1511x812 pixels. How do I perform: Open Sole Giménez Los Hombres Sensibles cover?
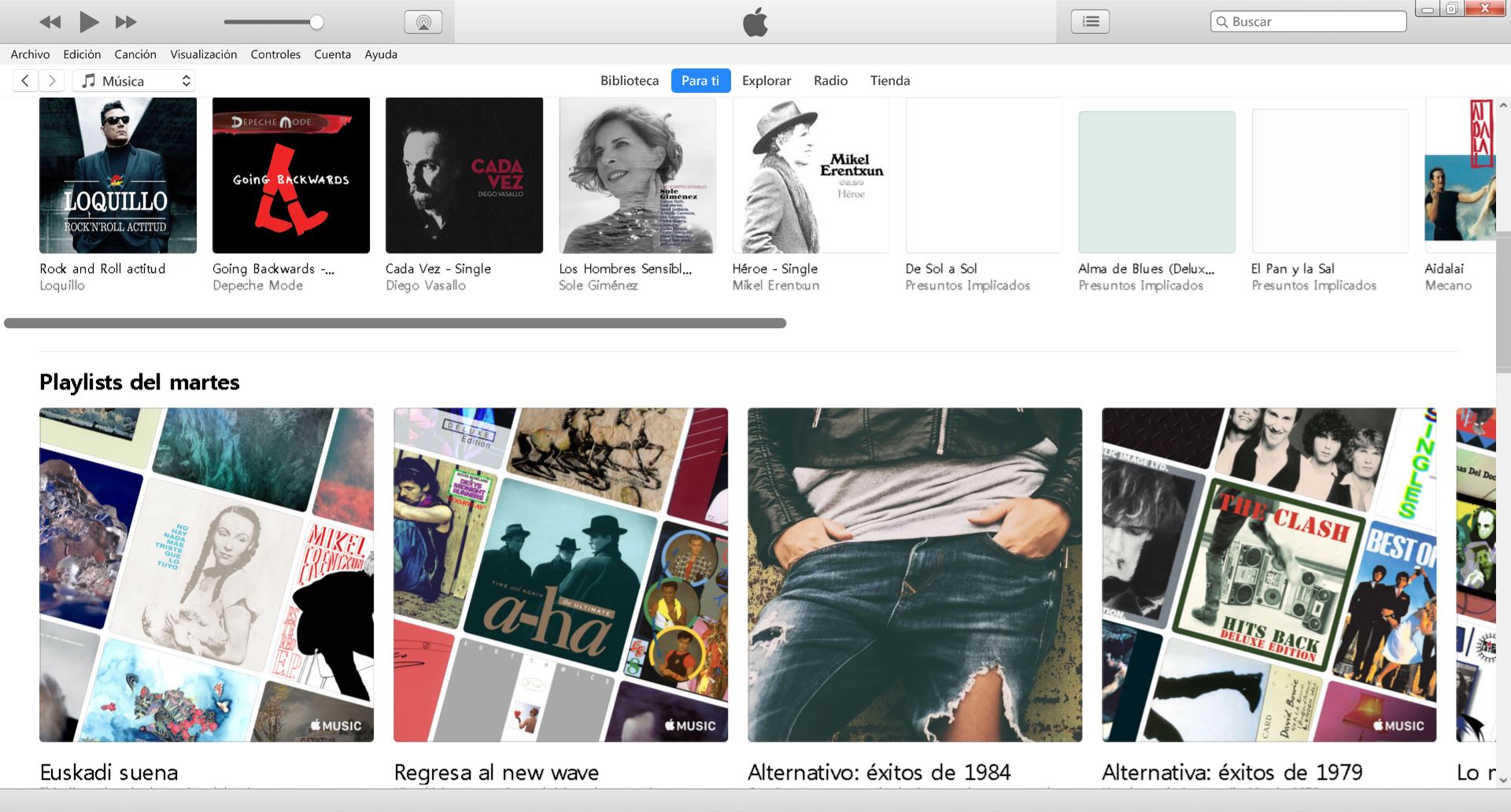point(637,175)
